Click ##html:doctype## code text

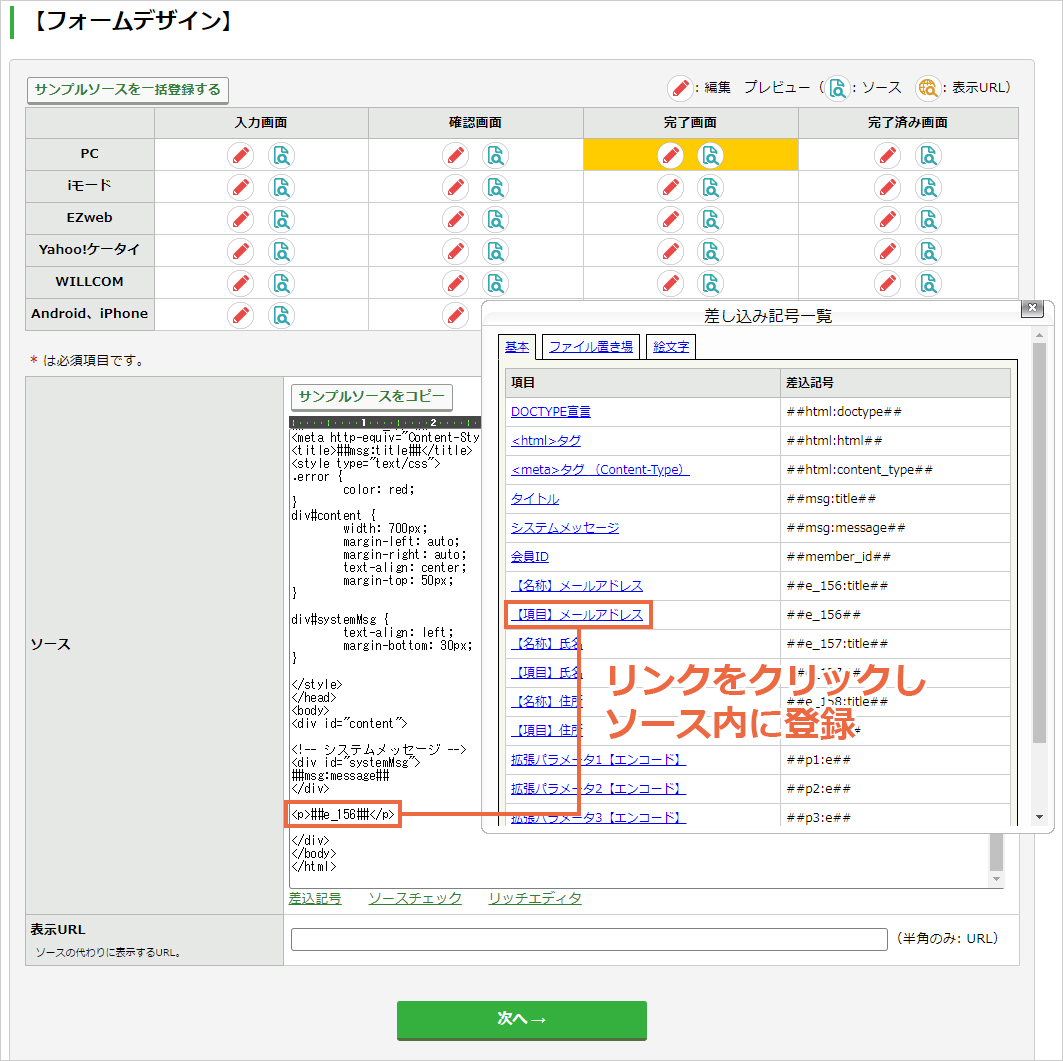[x=844, y=412]
